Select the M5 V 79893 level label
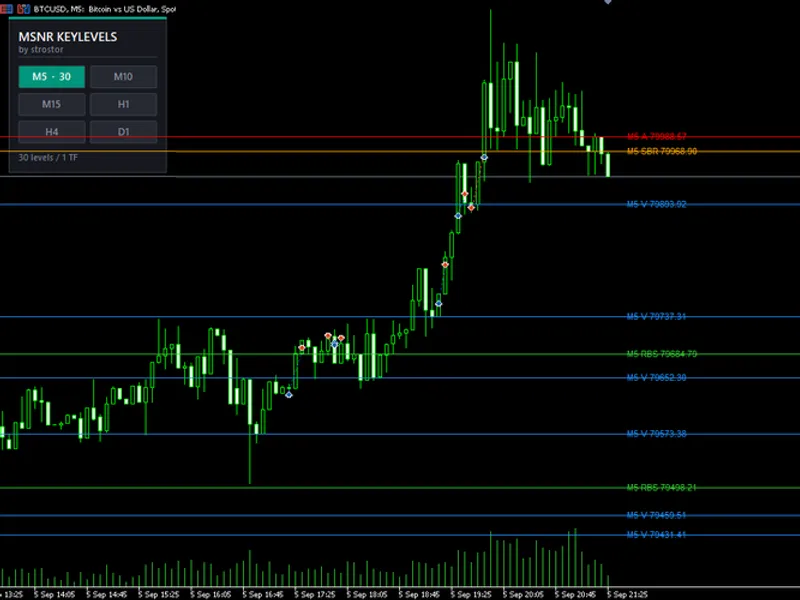This screenshot has width=800, height=600. pos(657,204)
